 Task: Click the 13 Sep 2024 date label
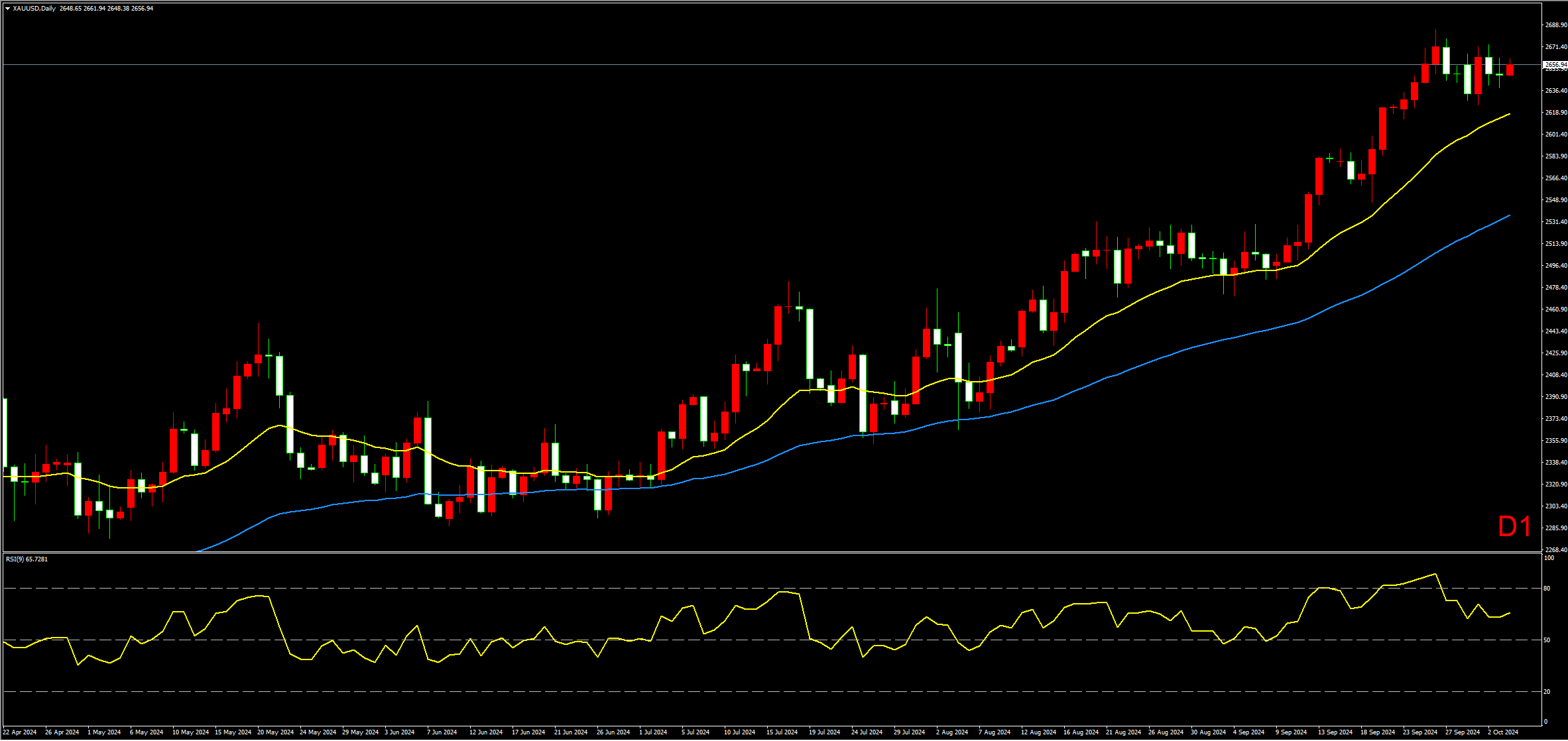(1335, 732)
